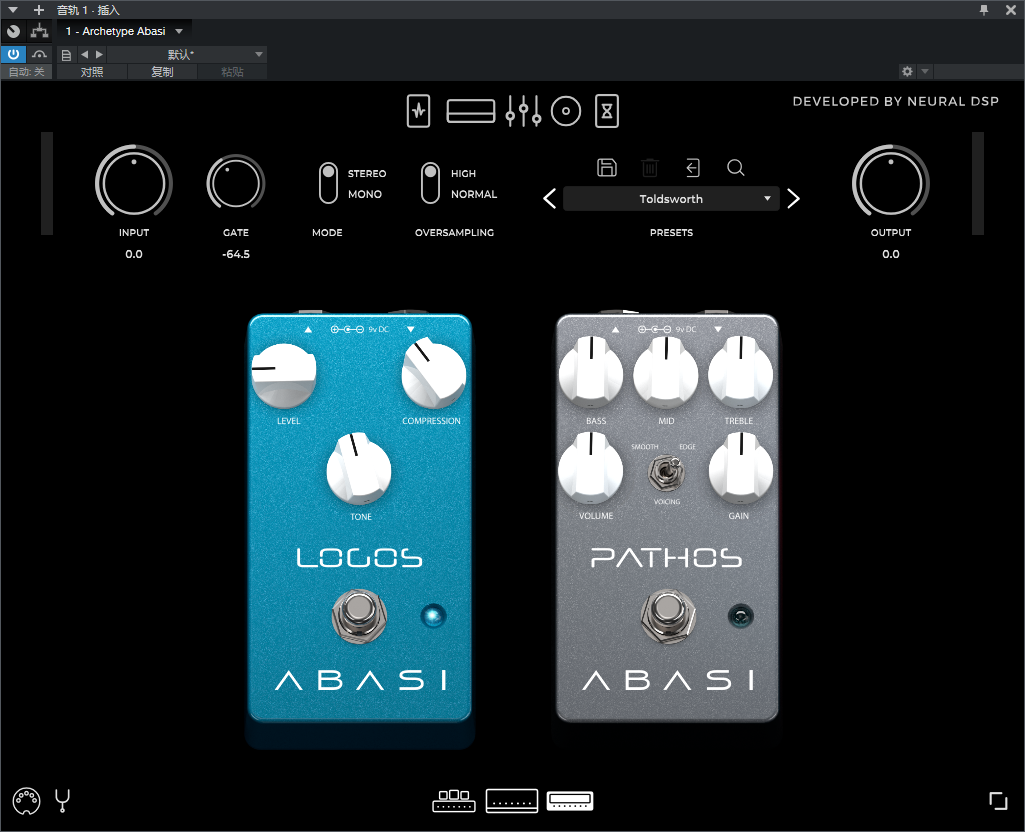
Task: Open the pre-effects pedal section icon
Action: (418, 111)
